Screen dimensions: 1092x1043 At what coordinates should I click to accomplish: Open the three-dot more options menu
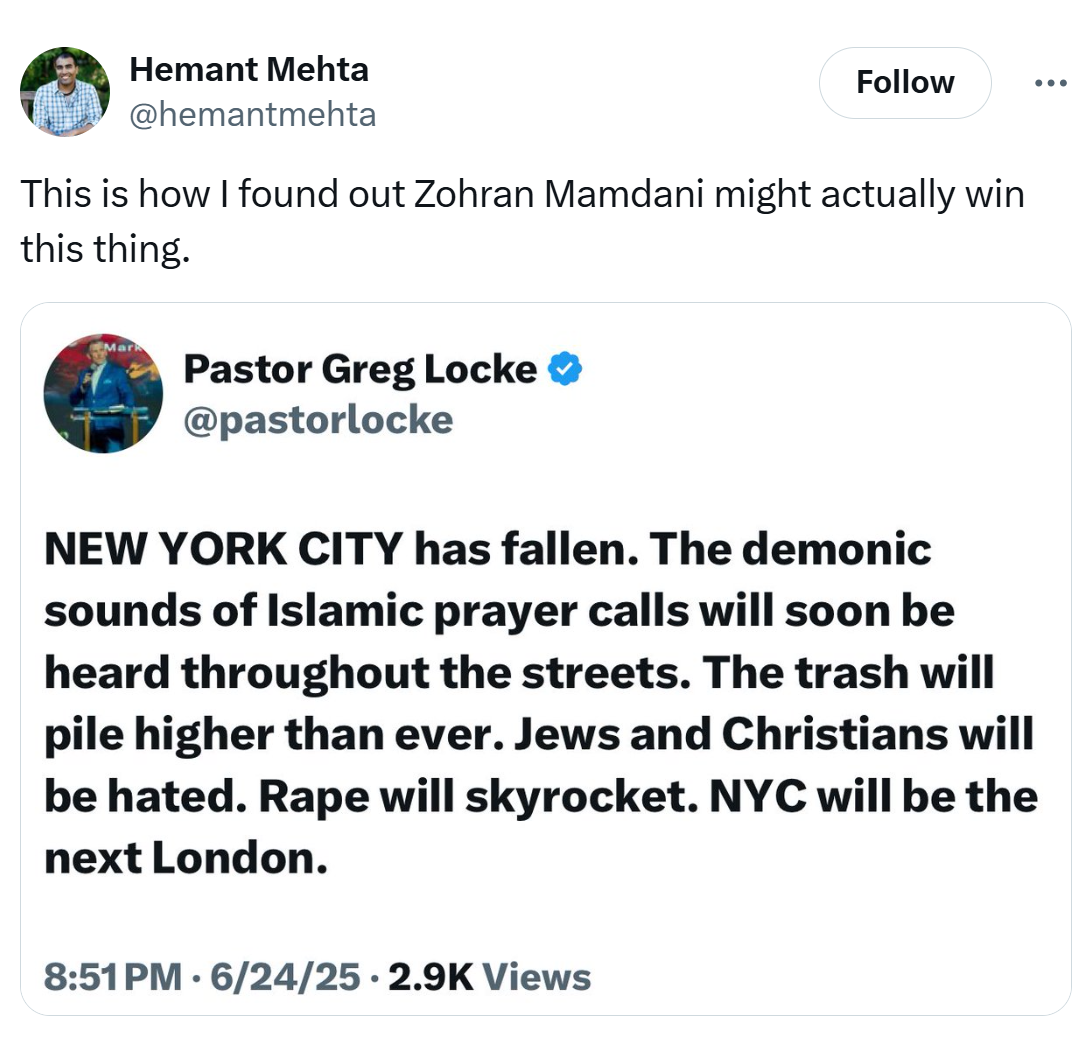point(1050,83)
